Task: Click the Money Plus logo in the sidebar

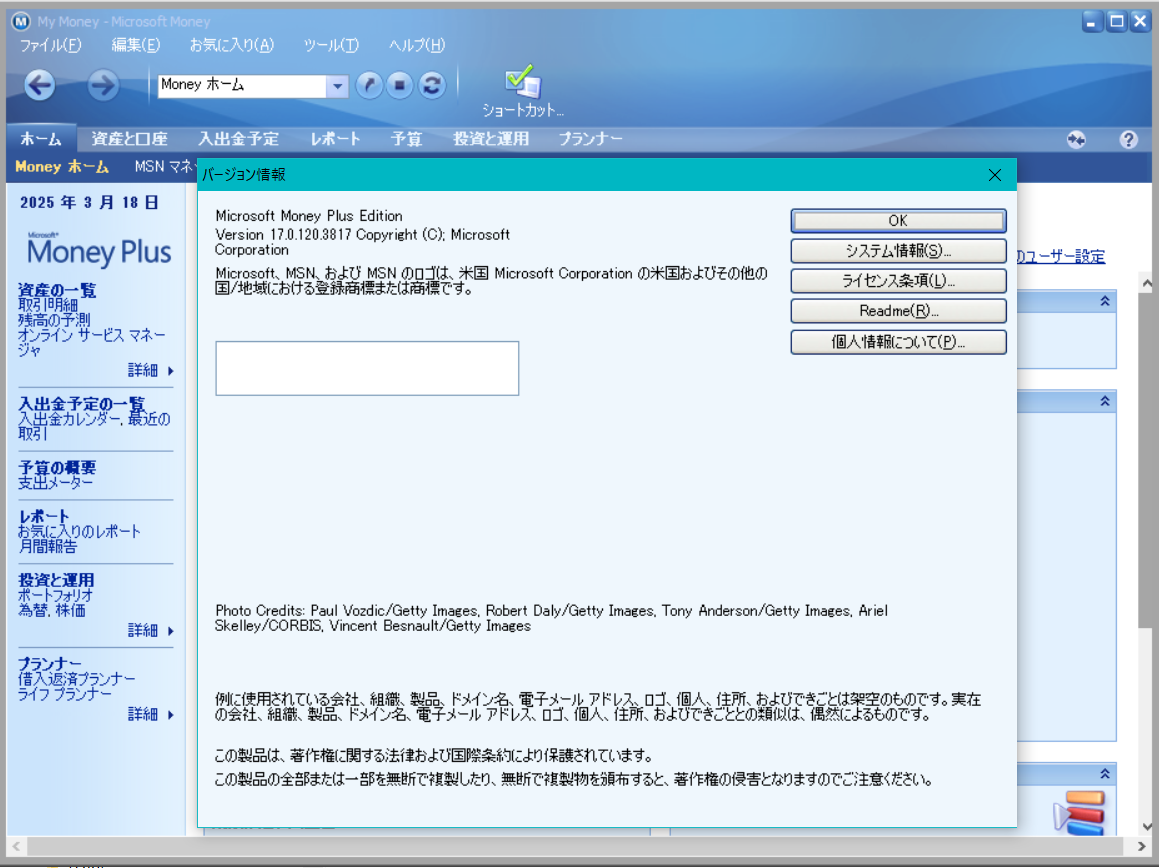Action: coord(98,250)
